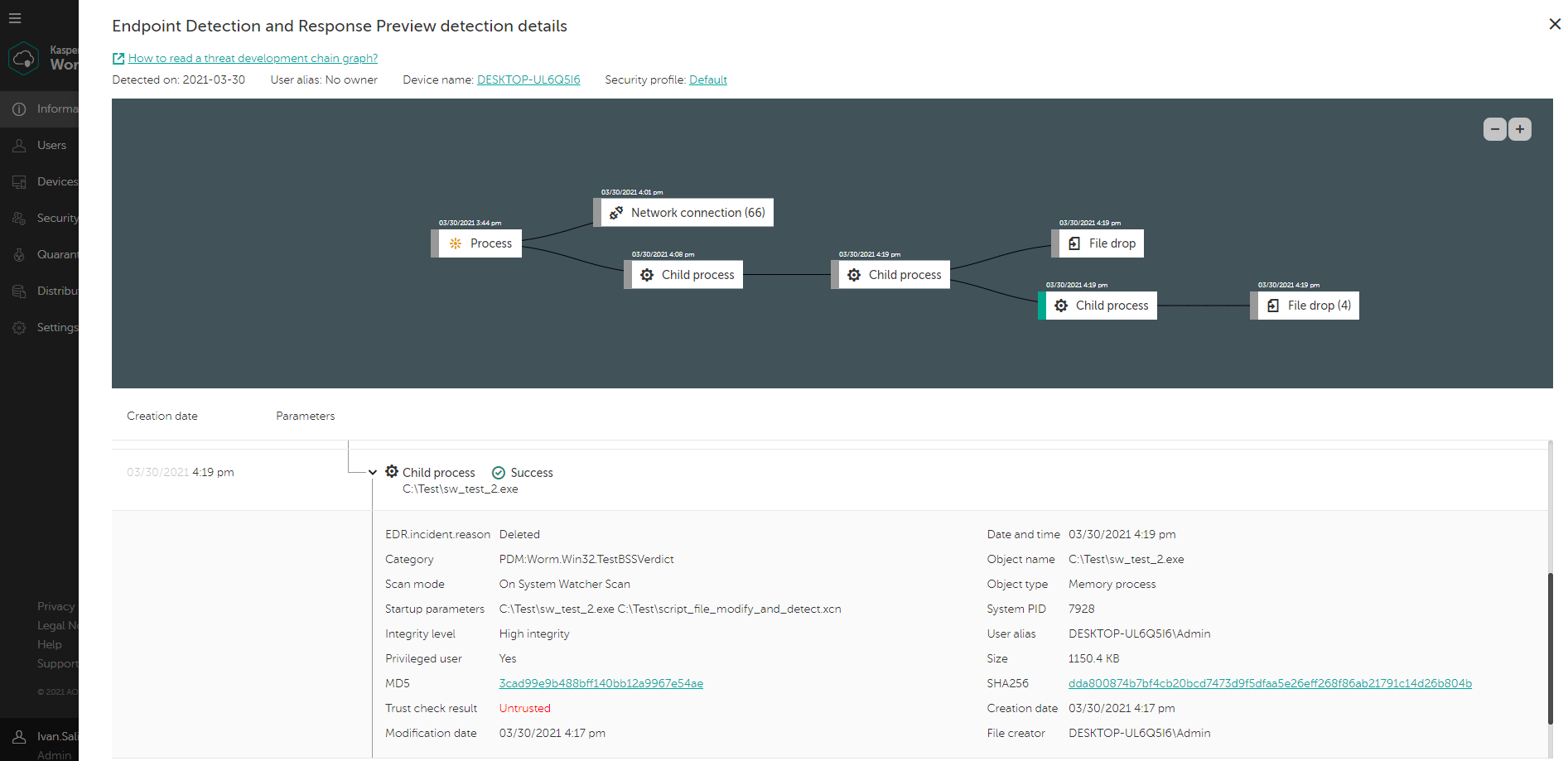Close the detection details panel
The image size is (1568, 761).
click(x=1555, y=24)
